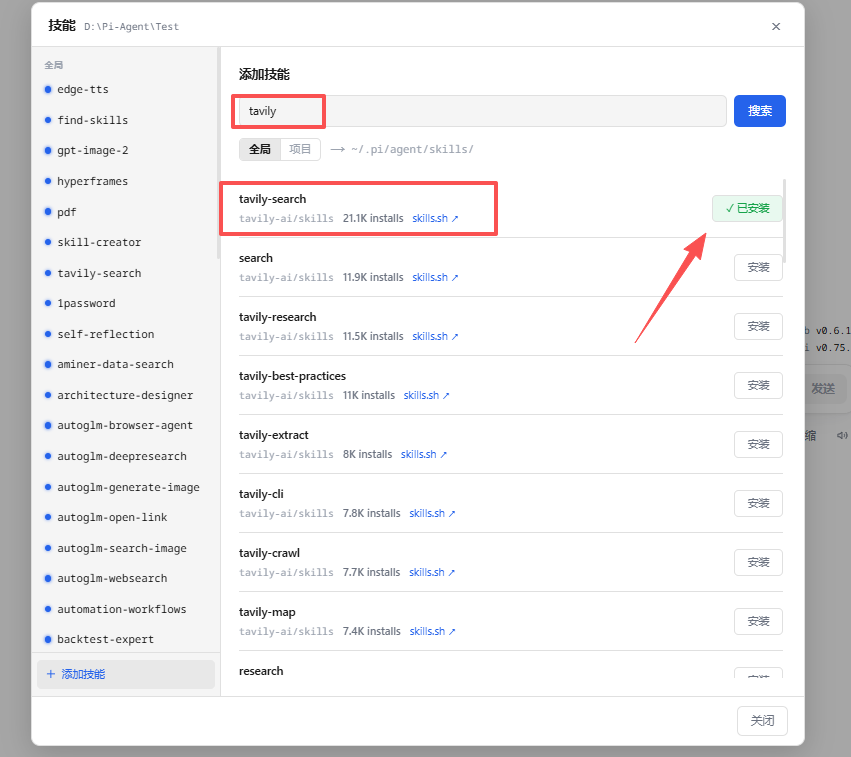Click the tavily-crawl result title
851x757 pixels.
(269, 554)
